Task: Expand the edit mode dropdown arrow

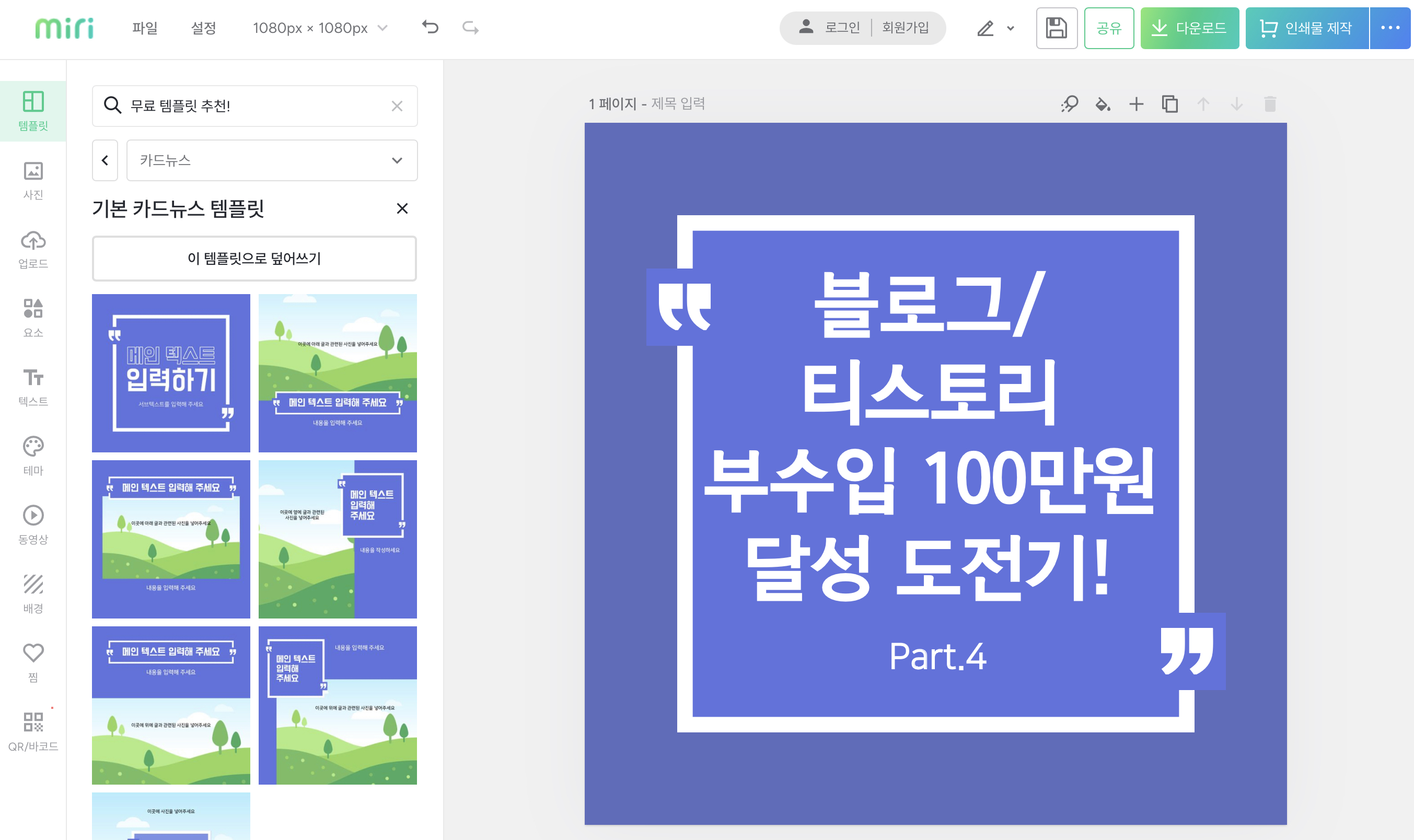Action: (x=1011, y=28)
